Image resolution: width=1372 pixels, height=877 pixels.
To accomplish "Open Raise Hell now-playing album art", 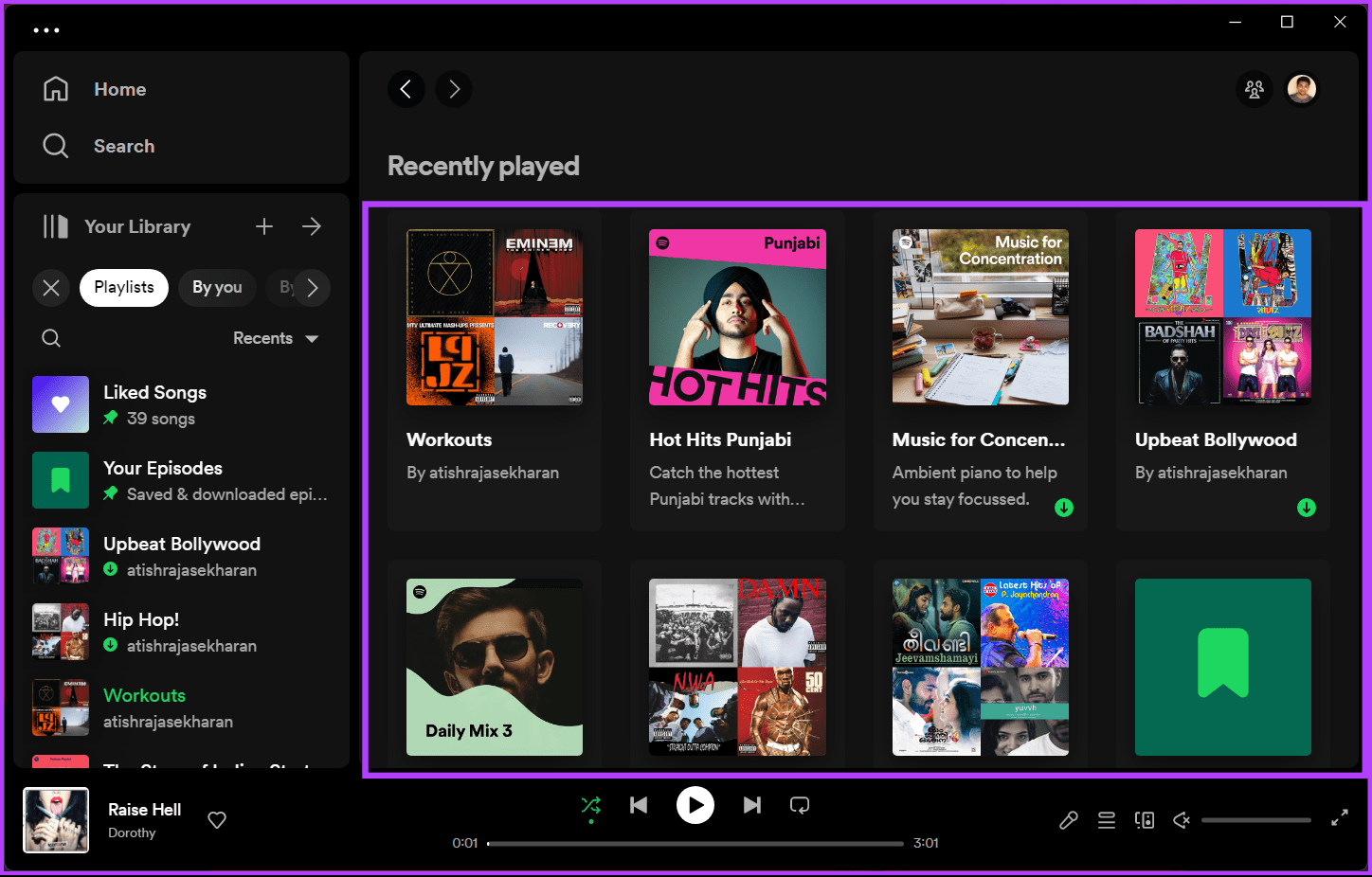I will [56, 820].
